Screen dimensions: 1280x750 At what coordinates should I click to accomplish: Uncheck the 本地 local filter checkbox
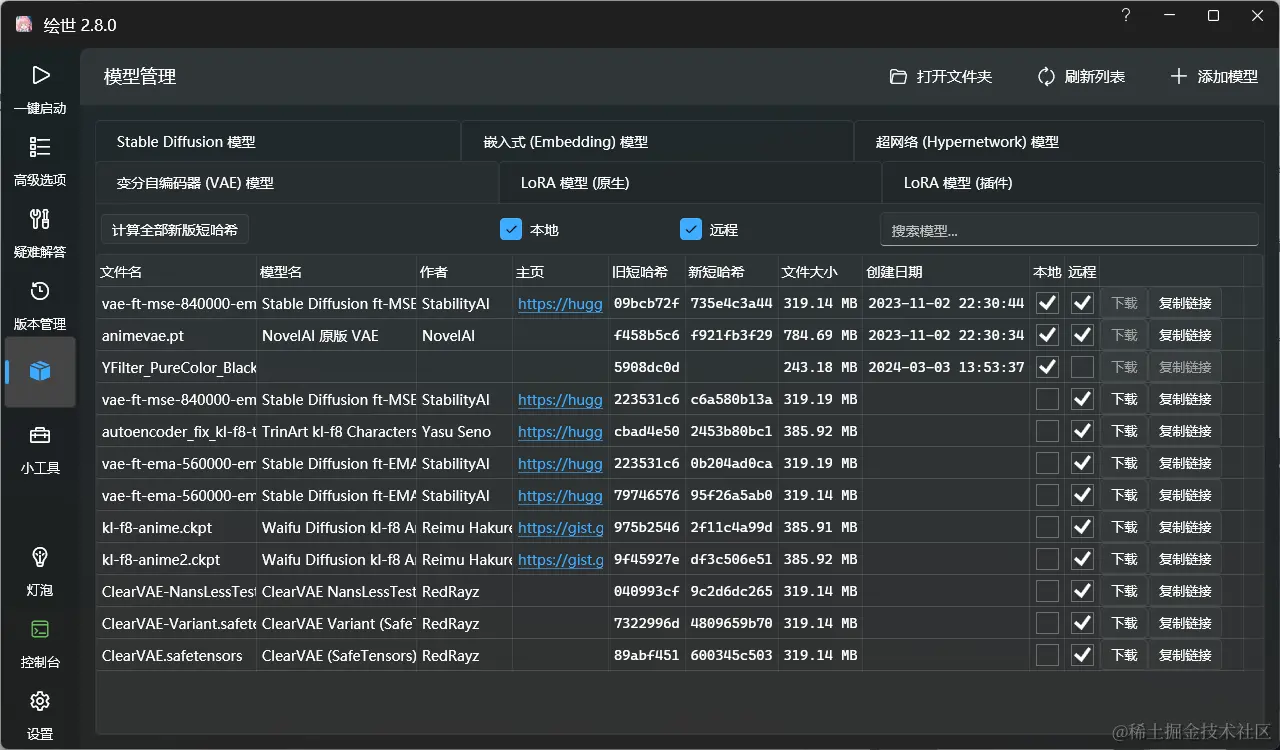click(x=511, y=230)
